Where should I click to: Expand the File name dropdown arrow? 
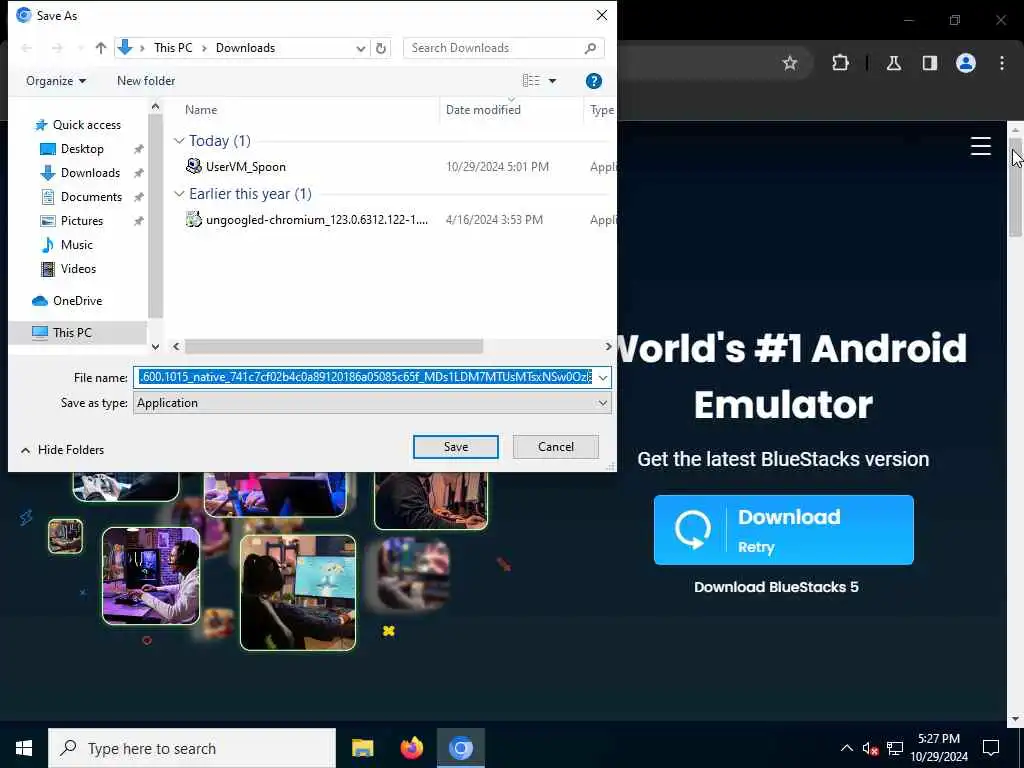(602, 377)
